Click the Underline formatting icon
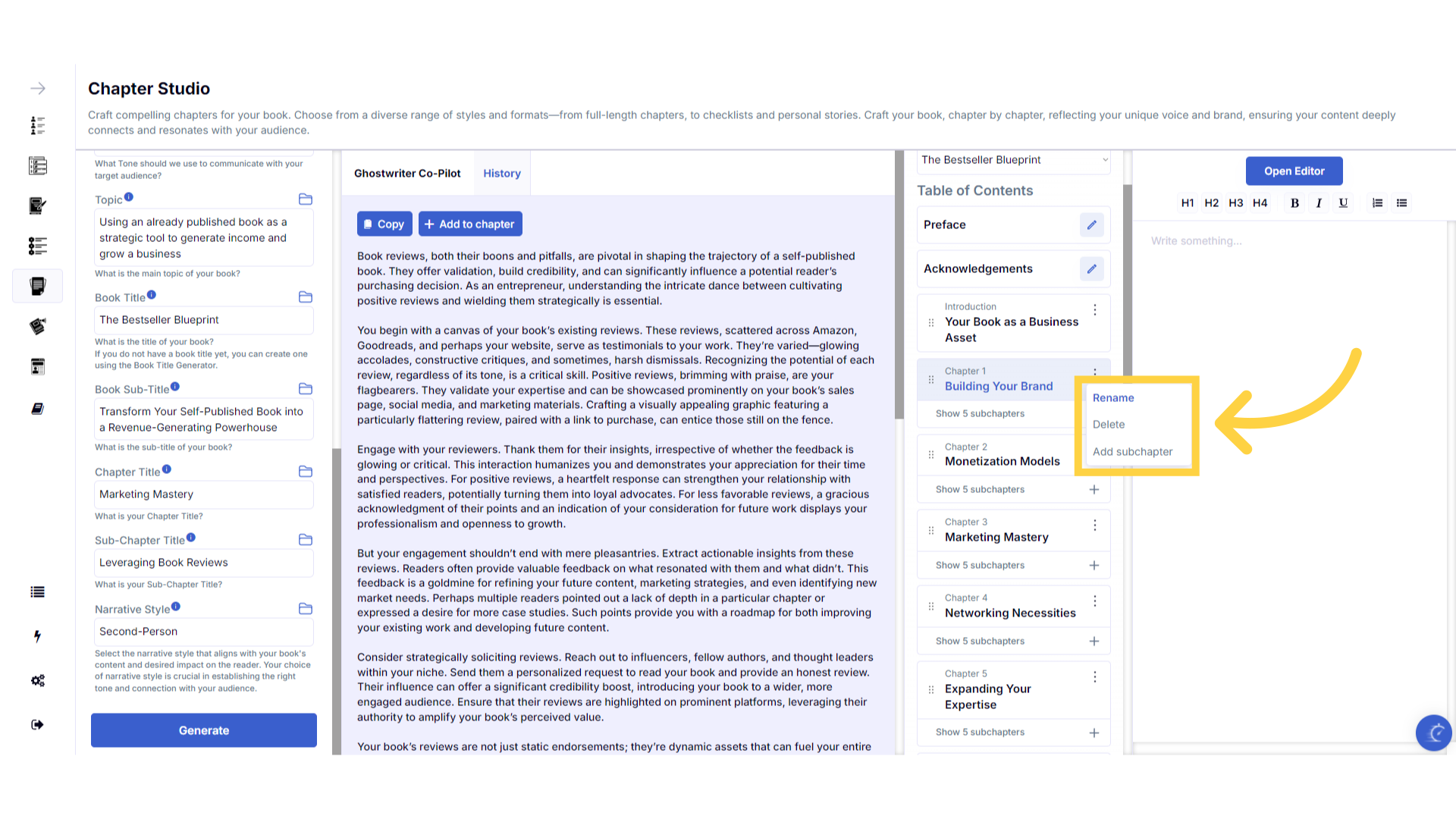The height and width of the screenshot is (819, 1456). point(1343,203)
